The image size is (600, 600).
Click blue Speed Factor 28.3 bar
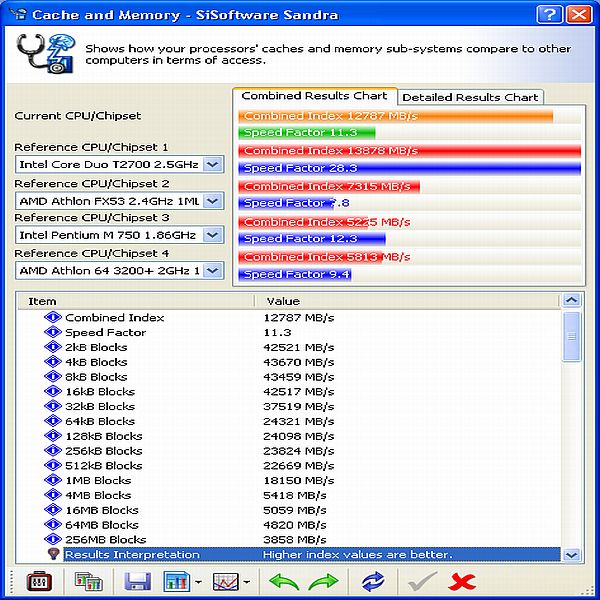click(409, 168)
